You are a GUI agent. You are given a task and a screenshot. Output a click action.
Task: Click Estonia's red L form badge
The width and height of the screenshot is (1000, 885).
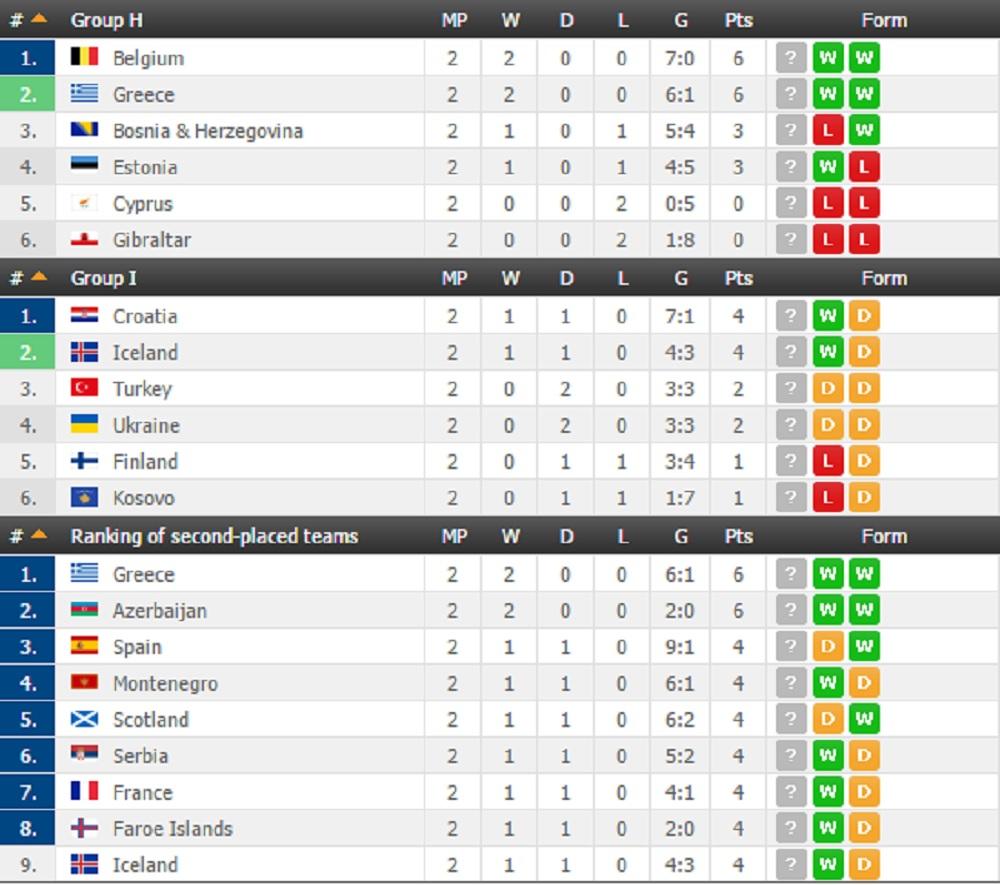click(x=864, y=167)
